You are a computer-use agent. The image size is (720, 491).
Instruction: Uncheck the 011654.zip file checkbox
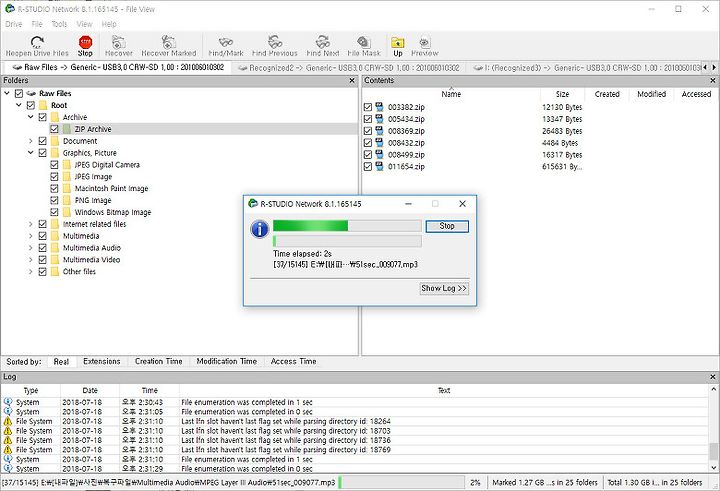click(x=367, y=166)
